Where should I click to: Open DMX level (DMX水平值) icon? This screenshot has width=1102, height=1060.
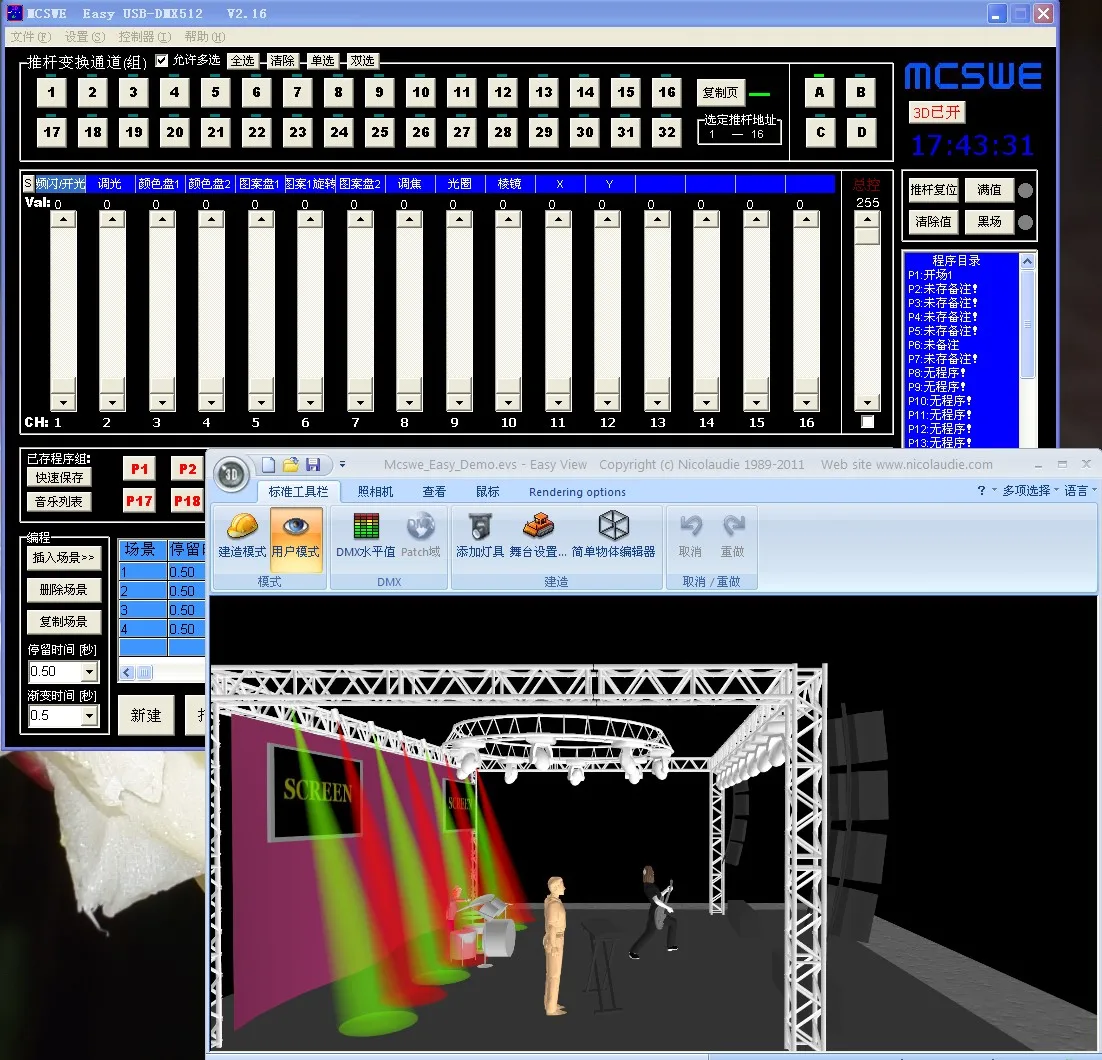click(365, 526)
